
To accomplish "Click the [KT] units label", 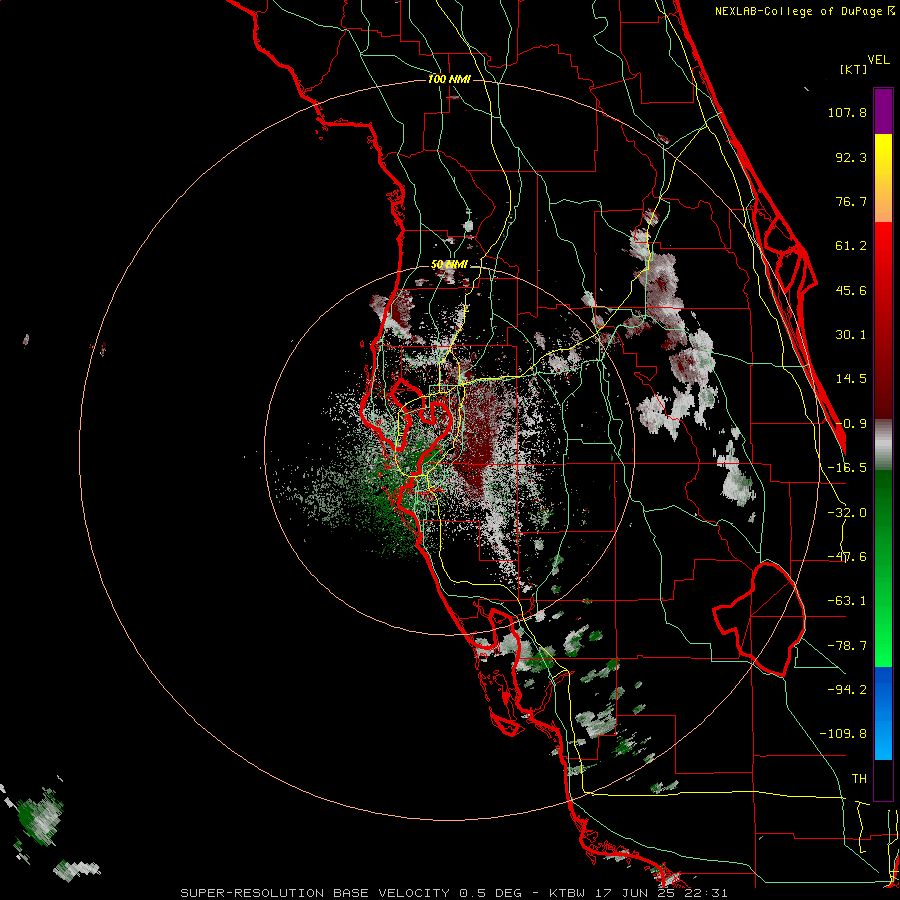I will 854,69.
